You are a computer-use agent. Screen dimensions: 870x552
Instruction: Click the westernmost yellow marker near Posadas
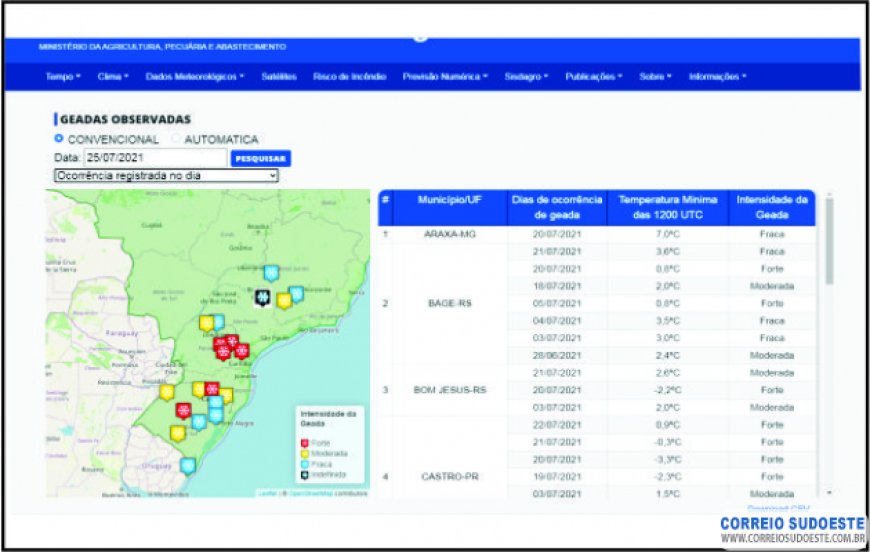pos(166,392)
